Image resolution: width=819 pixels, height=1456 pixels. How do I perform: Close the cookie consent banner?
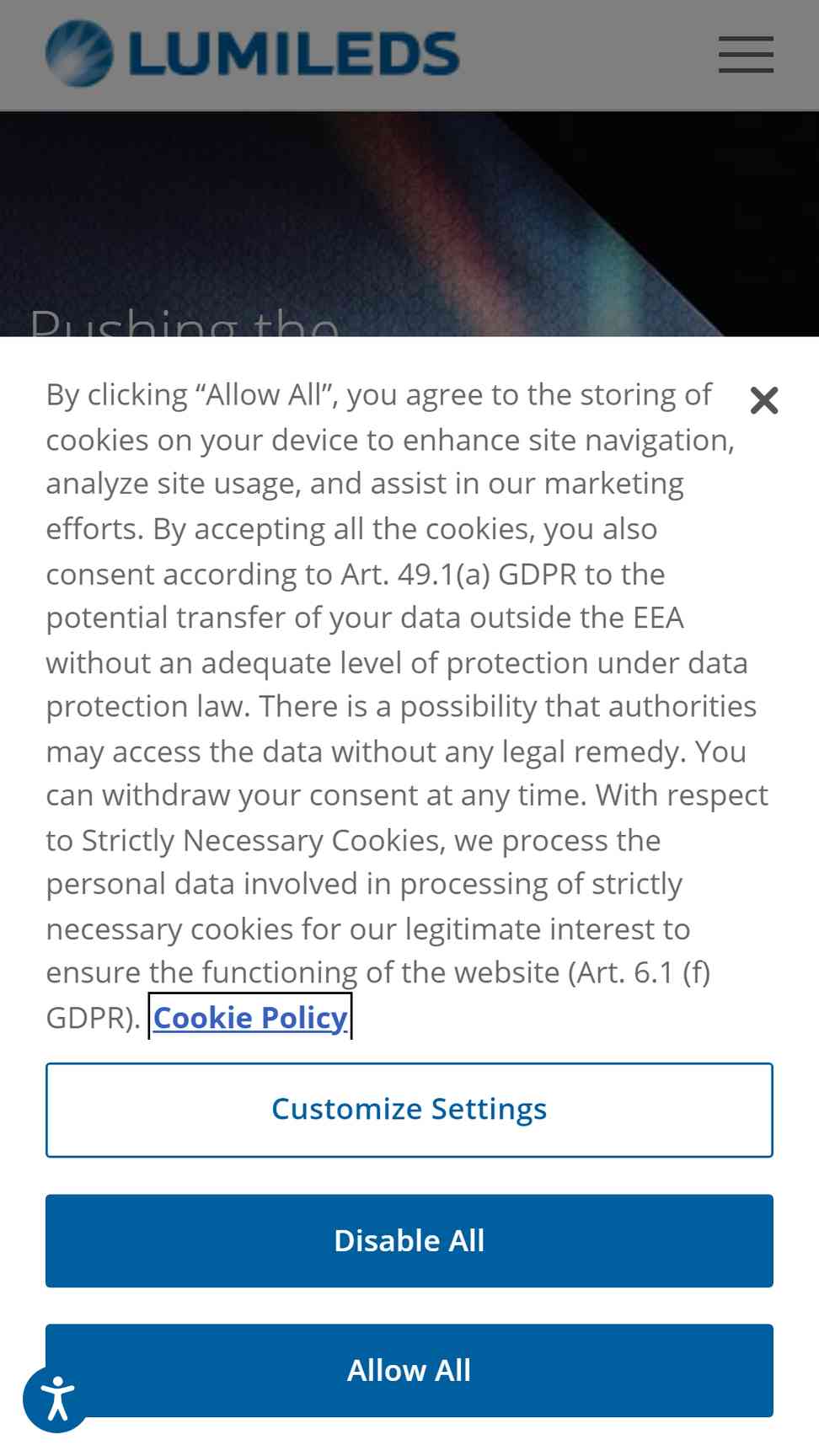[x=763, y=400]
